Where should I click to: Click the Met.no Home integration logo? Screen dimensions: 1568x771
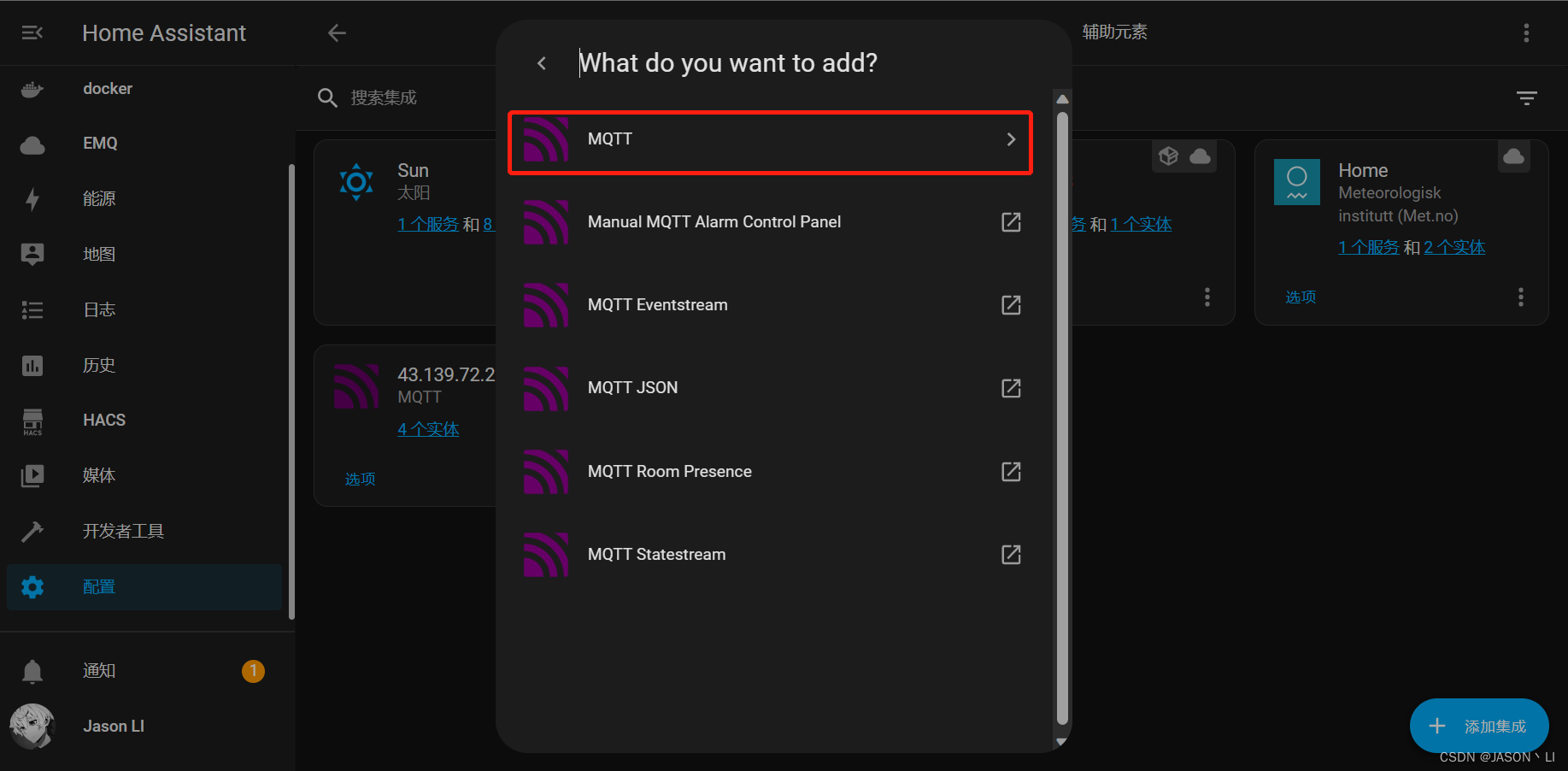coord(1297,181)
